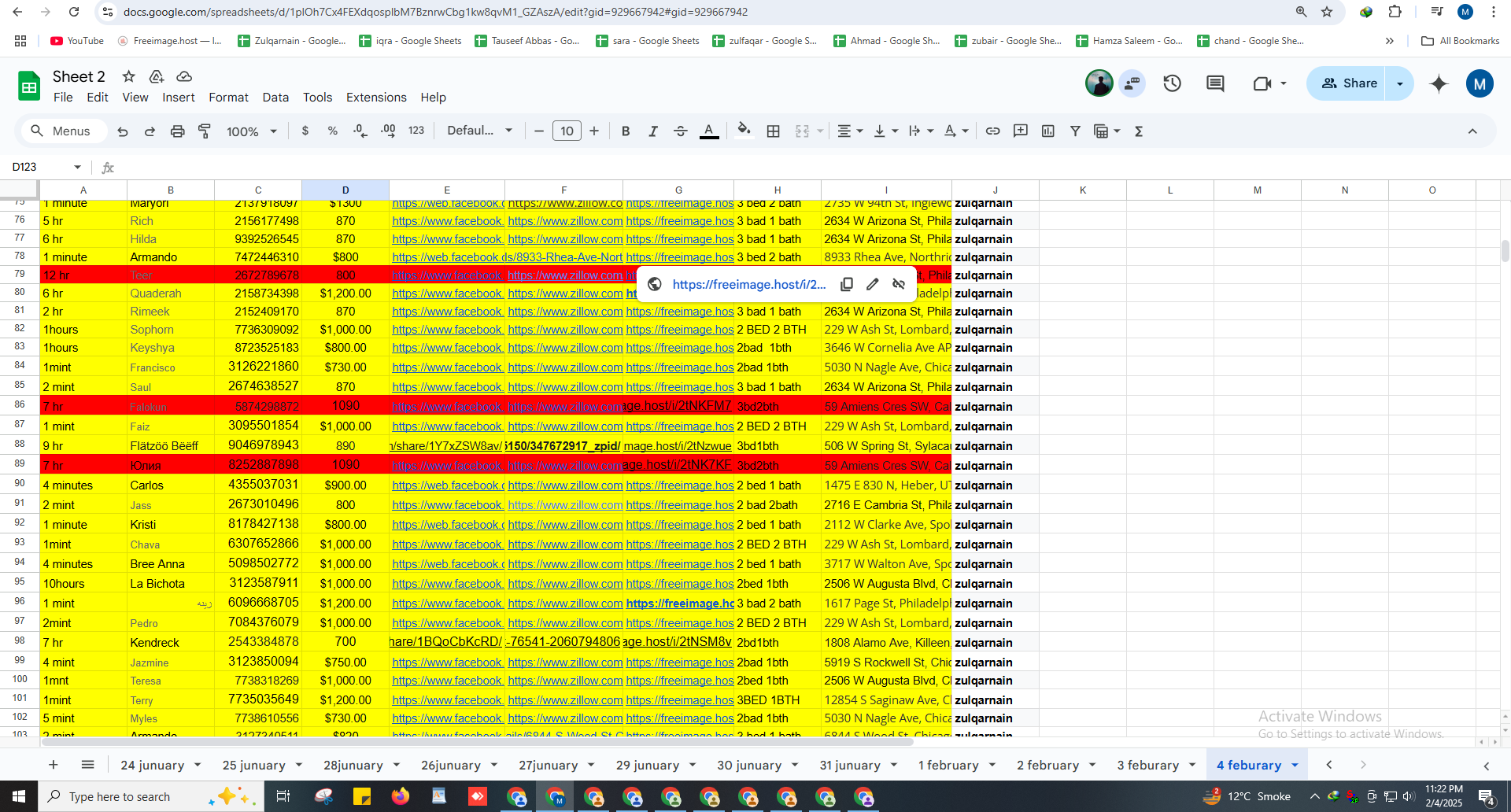This screenshot has height=812, width=1511.
Task: Copy the freeimage link in popup
Action: coord(847,284)
